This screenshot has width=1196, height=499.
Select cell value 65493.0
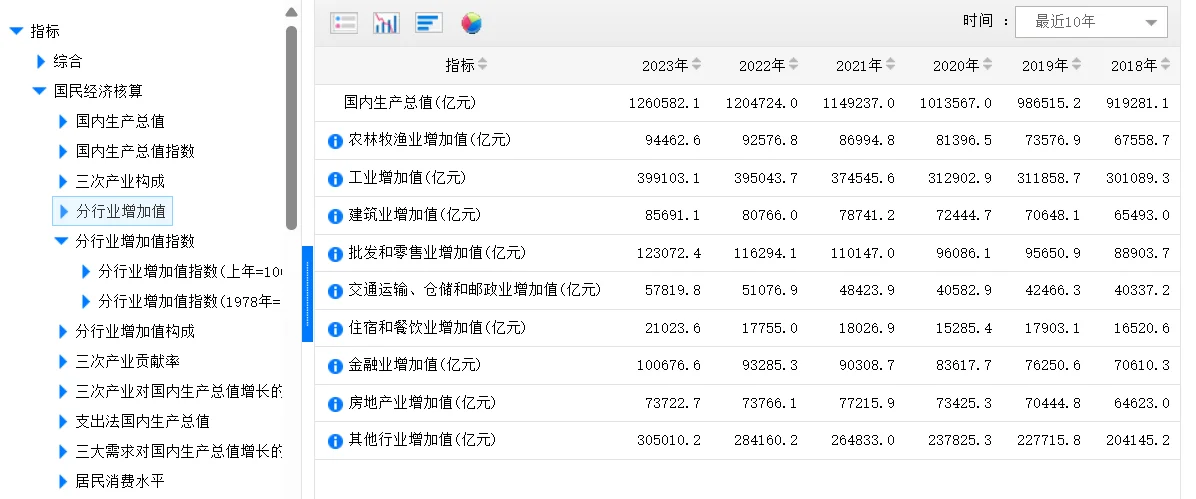tap(1142, 216)
